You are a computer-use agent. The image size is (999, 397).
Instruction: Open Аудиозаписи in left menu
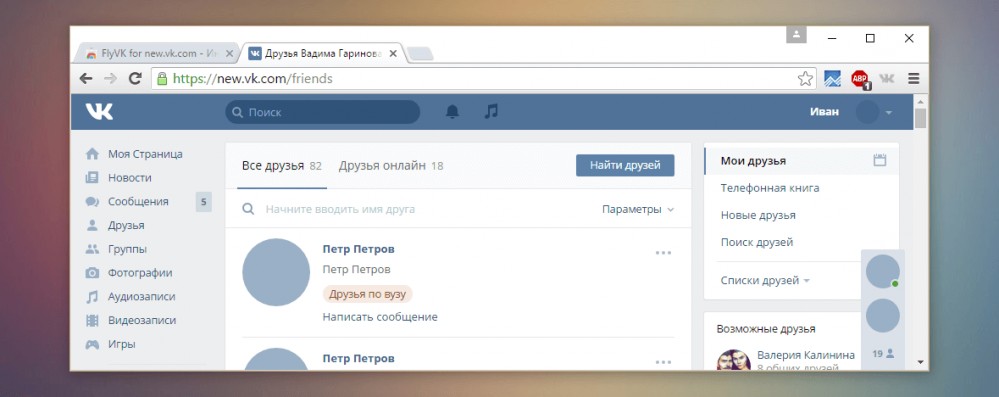tap(141, 297)
